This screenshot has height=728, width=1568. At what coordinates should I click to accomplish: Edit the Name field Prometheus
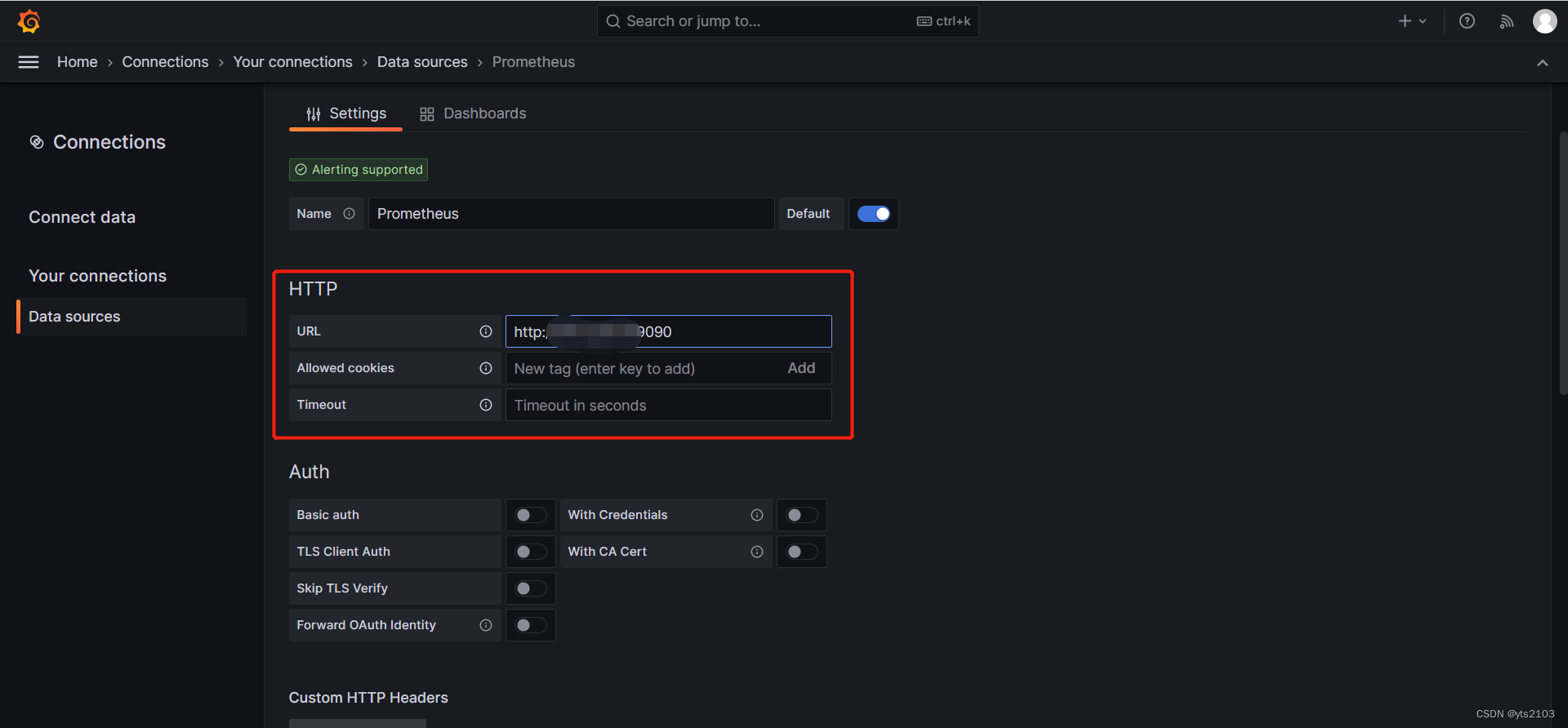[x=571, y=214]
